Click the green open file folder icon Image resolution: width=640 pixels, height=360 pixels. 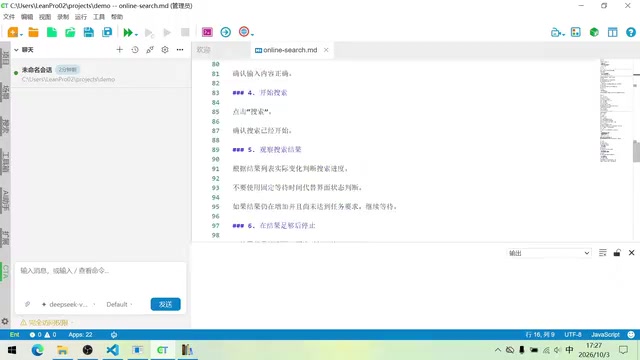pos(70,32)
